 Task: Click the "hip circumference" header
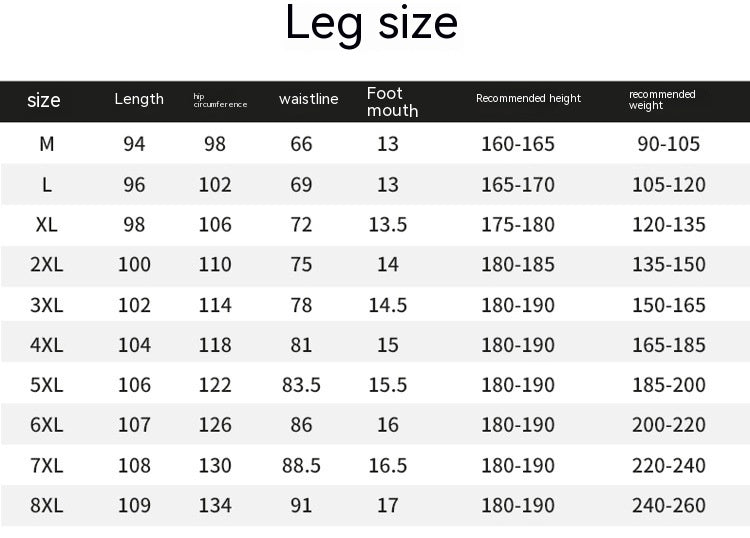(x=219, y=100)
